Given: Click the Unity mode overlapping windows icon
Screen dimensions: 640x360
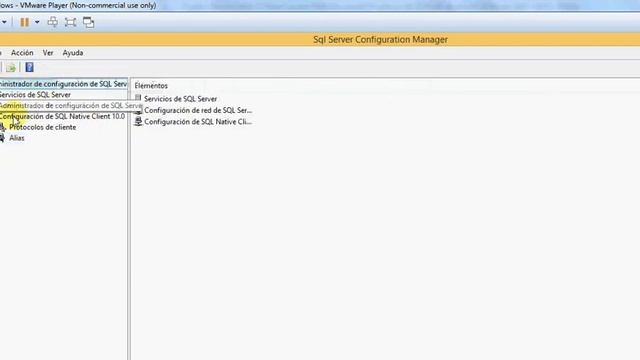Looking at the screenshot, I should tap(89, 22).
